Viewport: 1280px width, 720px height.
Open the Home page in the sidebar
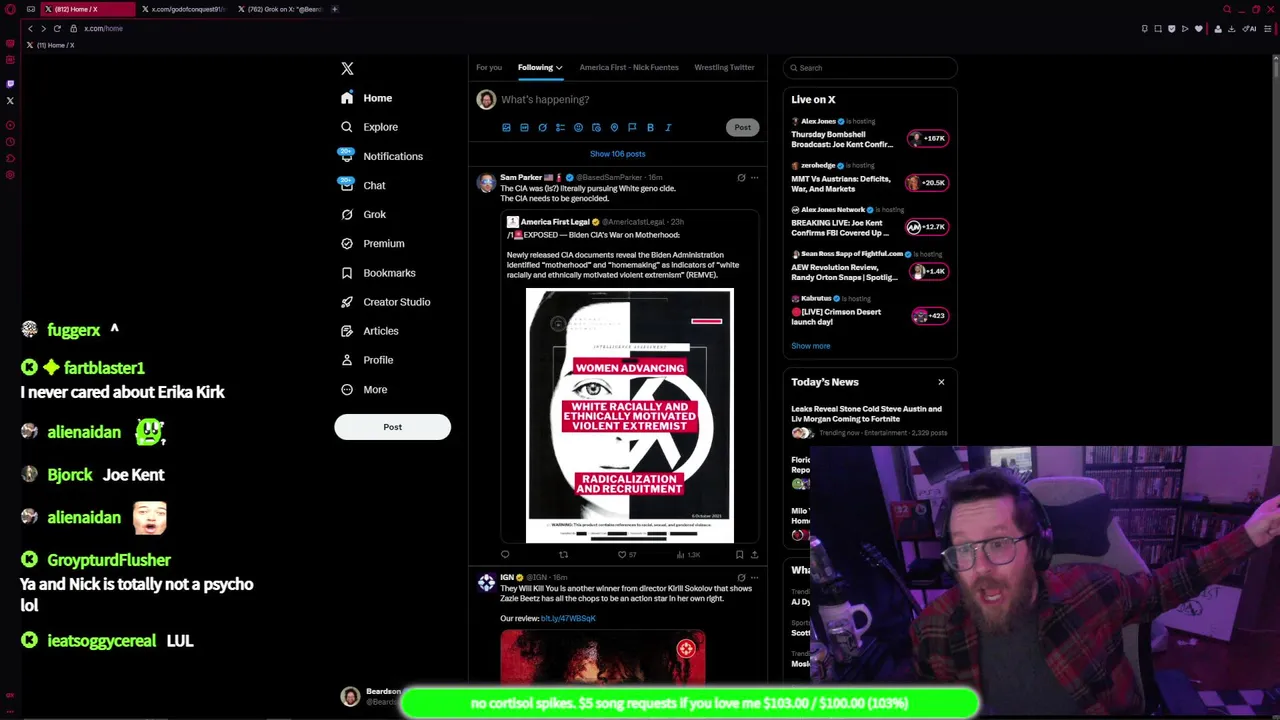pos(366,98)
